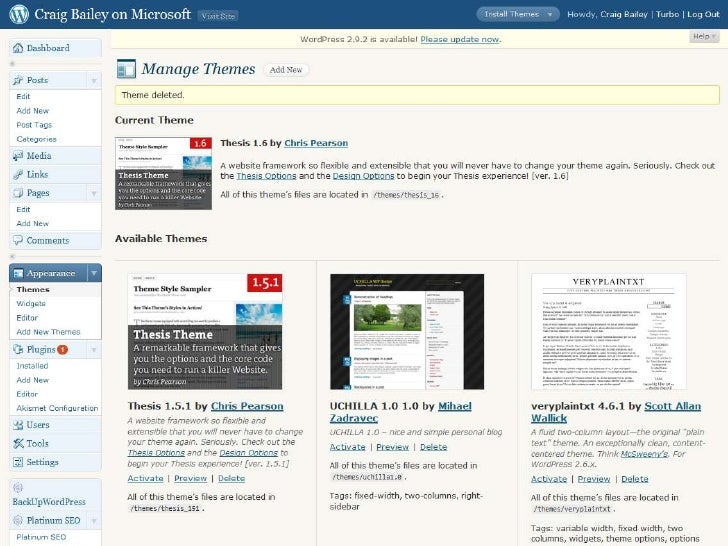Preview the veryplaintxt theme
The image size is (728, 546).
click(594, 479)
